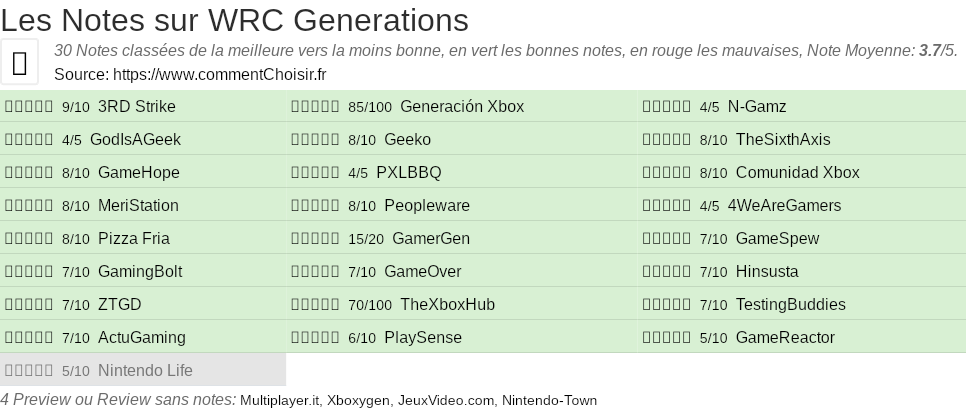966x411 pixels.
Task: Click the icon box left of the subtitle
Action: [x=20, y=62]
